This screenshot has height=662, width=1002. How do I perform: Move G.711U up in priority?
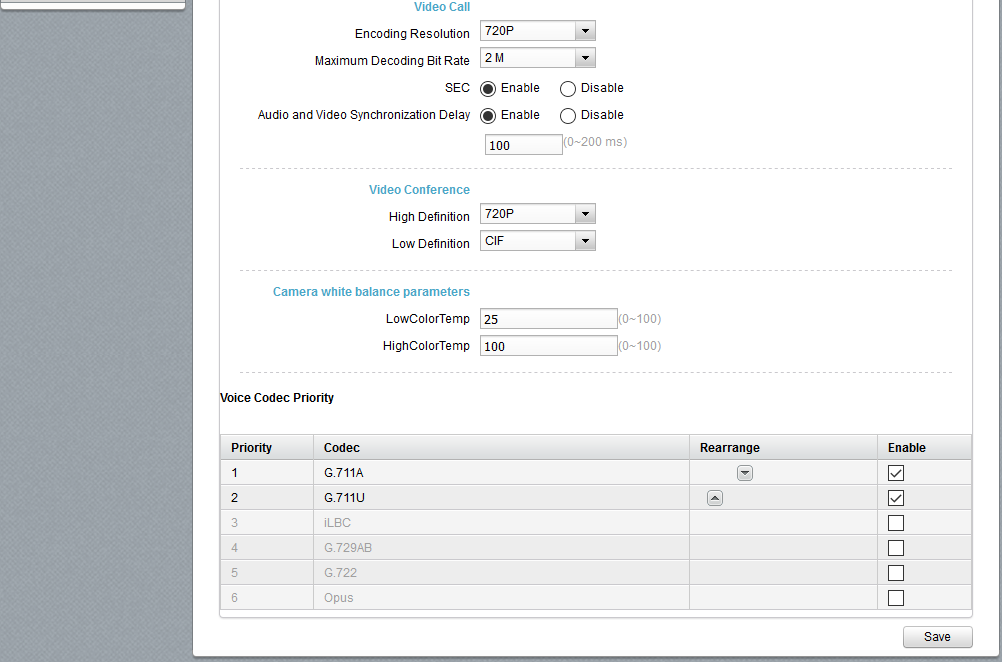pyautogui.click(x=714, y=498)
